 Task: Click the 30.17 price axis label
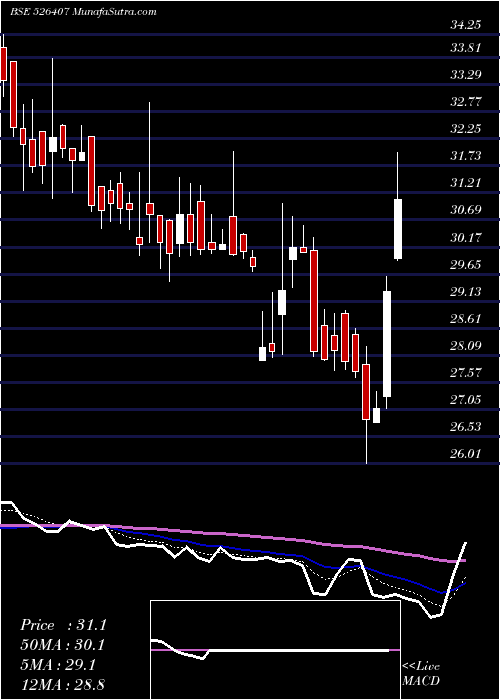tap(465, 238)
